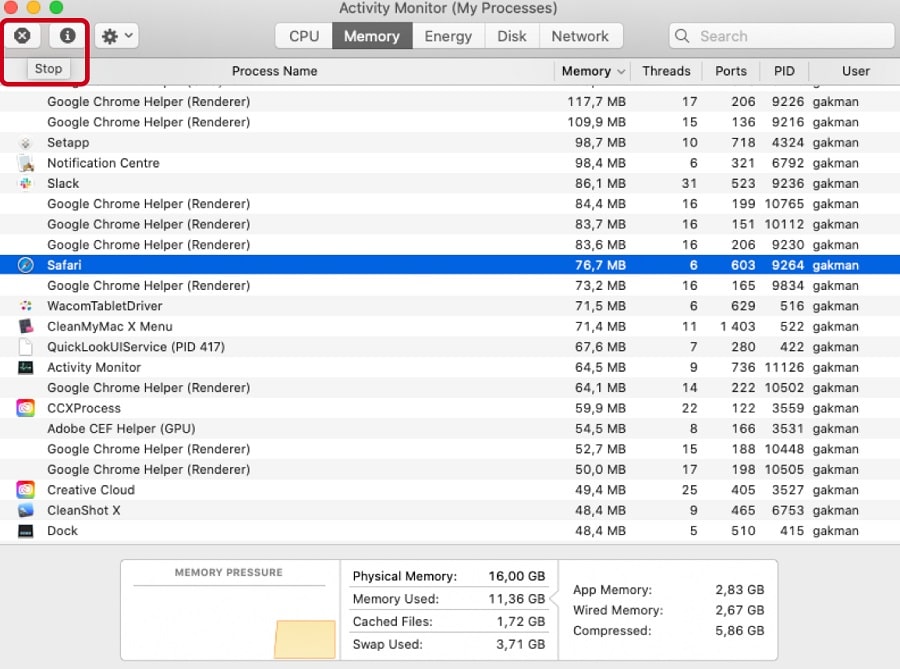Toggle Memory column sort order

592,71
